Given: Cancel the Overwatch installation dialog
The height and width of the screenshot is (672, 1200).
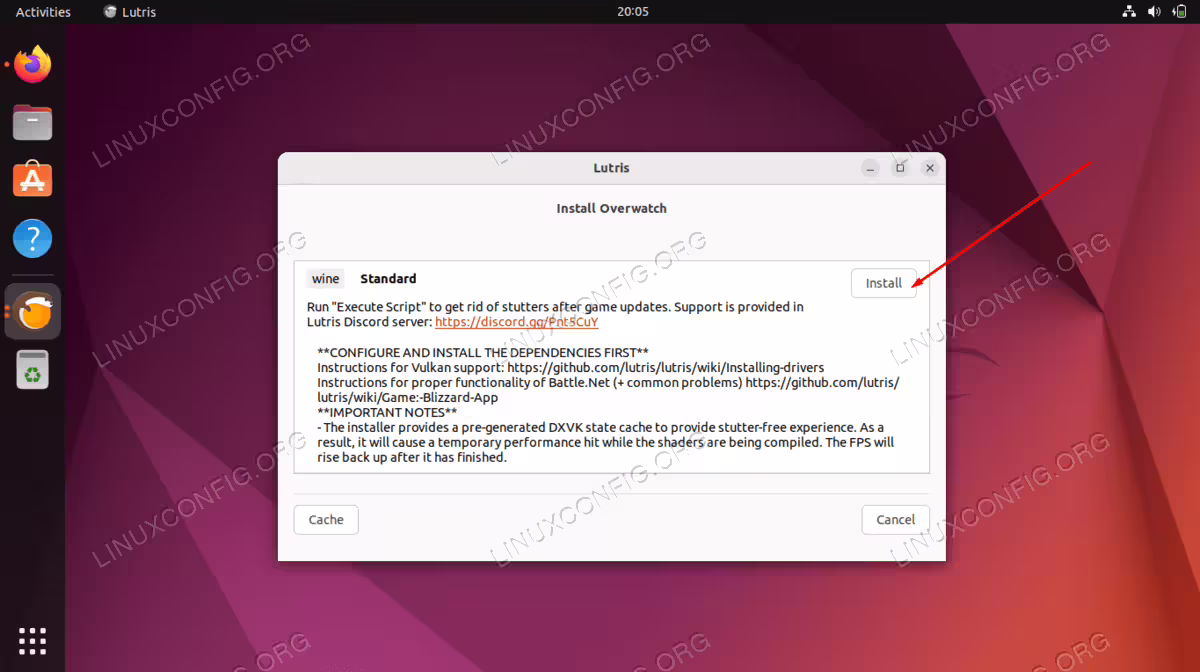Looking at the screenshot, I should 895,519.
